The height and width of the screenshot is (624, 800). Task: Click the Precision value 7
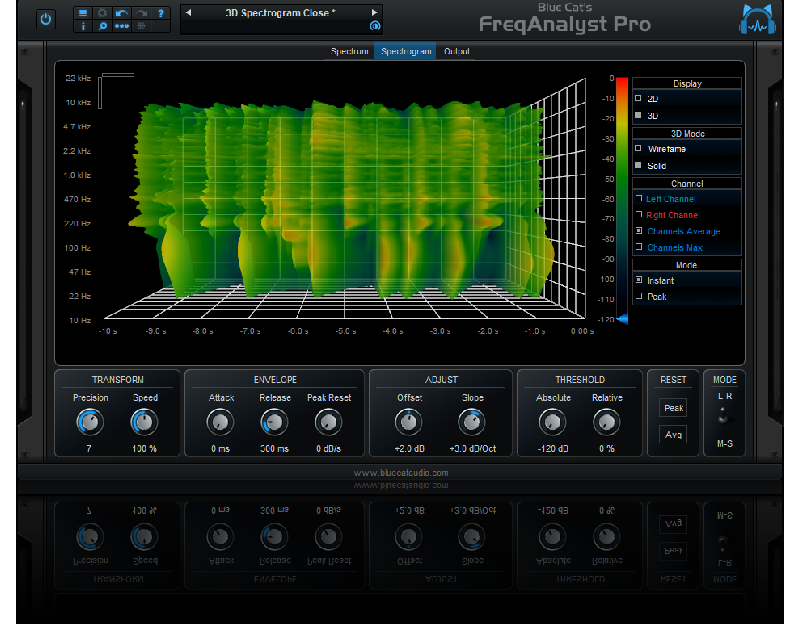89,448
